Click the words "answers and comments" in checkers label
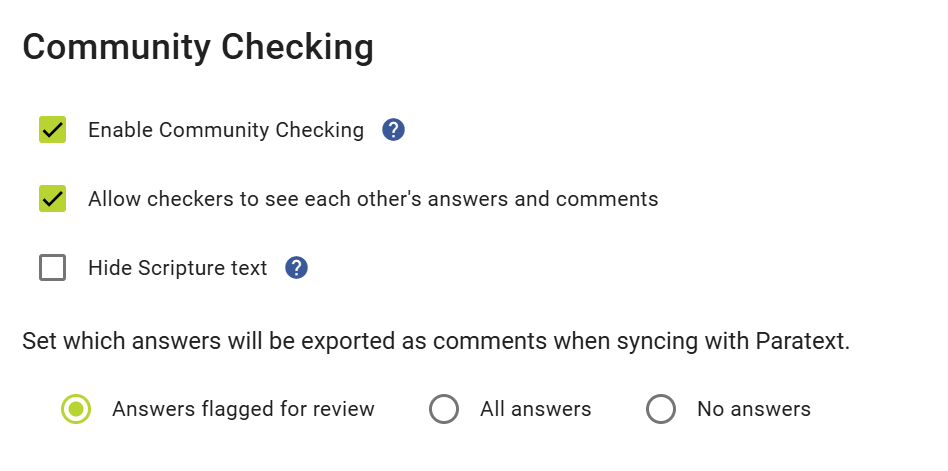 click(543, 199)
